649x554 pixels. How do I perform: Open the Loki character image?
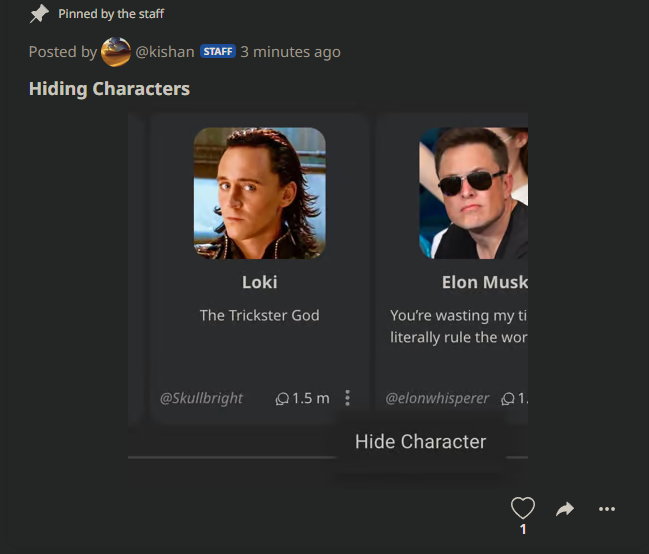point(260,193)
